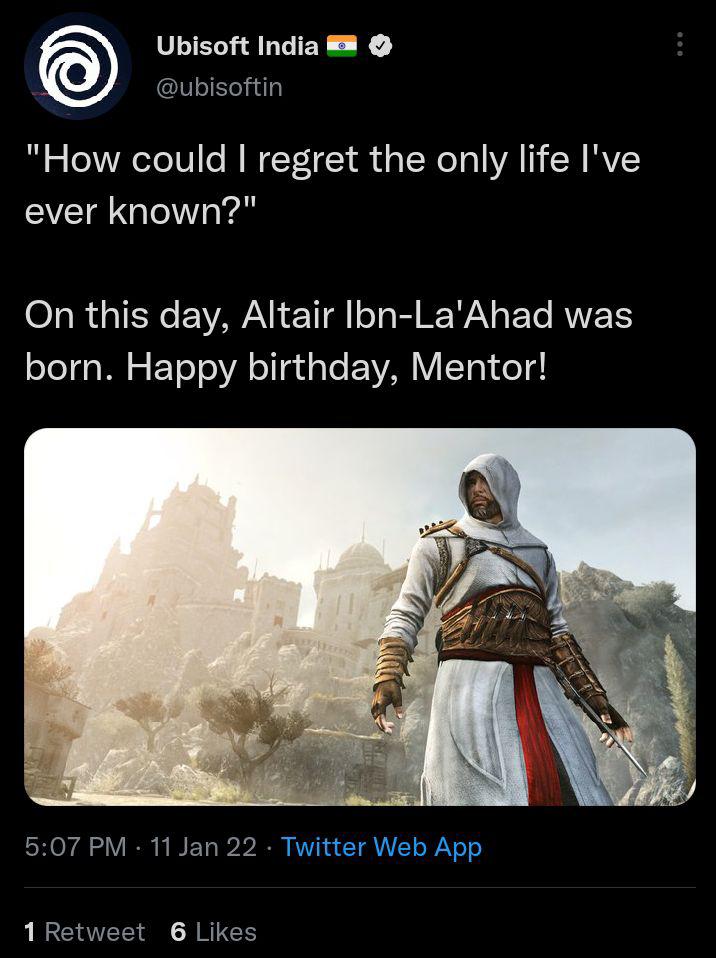This screenshot has width=716, height=958.
Task: Click the "Happy birthday, Mentor!" sentence
Action: [337, 367]
